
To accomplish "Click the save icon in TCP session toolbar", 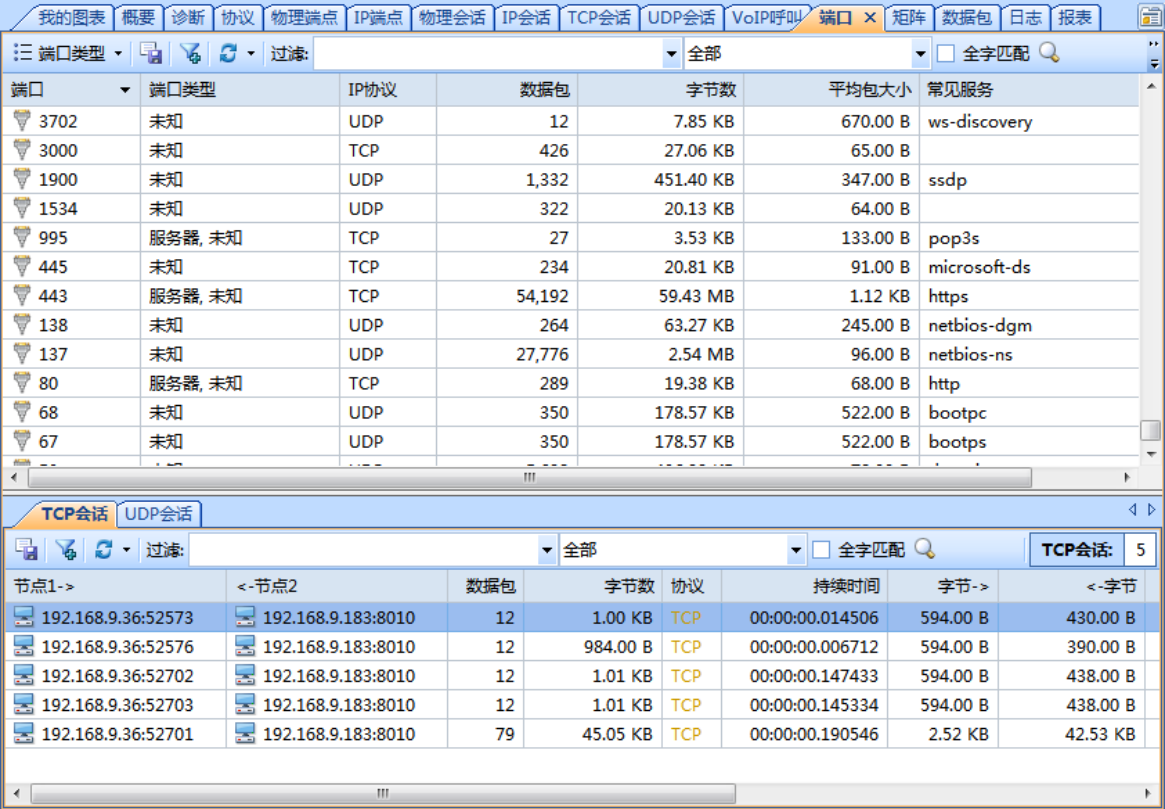I will pos(27,550).
